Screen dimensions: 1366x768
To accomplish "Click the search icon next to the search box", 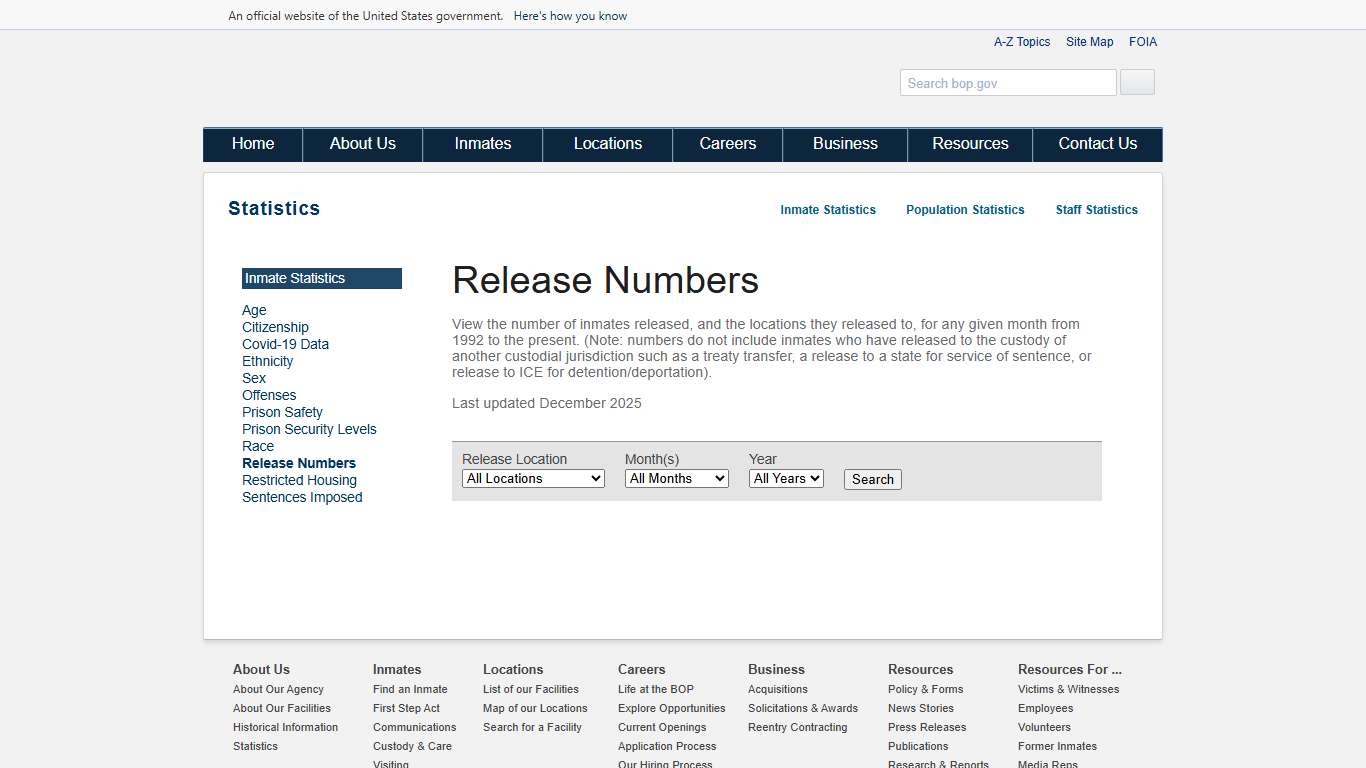I will coord(1136,82).
